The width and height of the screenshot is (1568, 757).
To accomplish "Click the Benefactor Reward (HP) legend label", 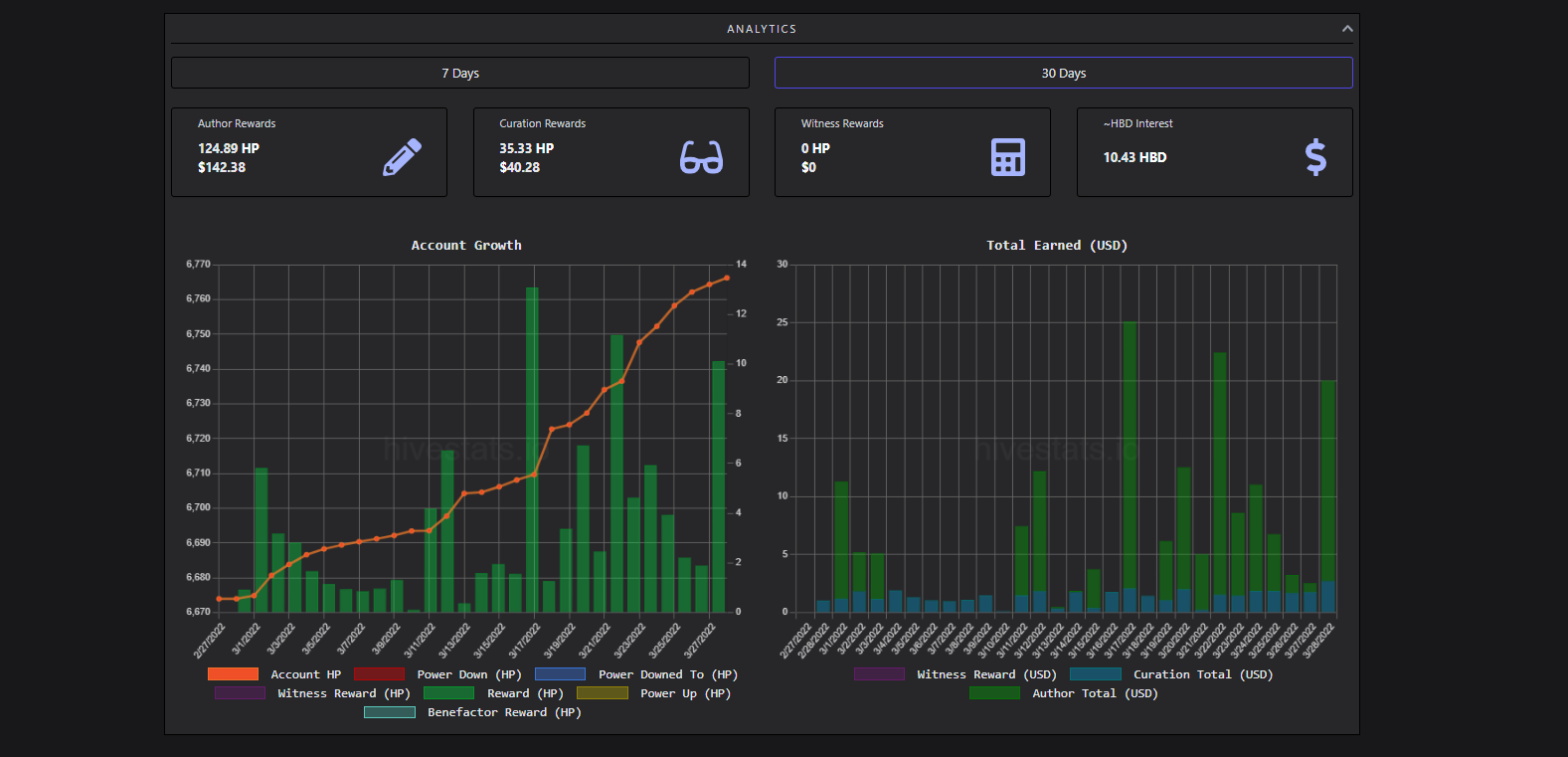I will (x=504, y=712).
